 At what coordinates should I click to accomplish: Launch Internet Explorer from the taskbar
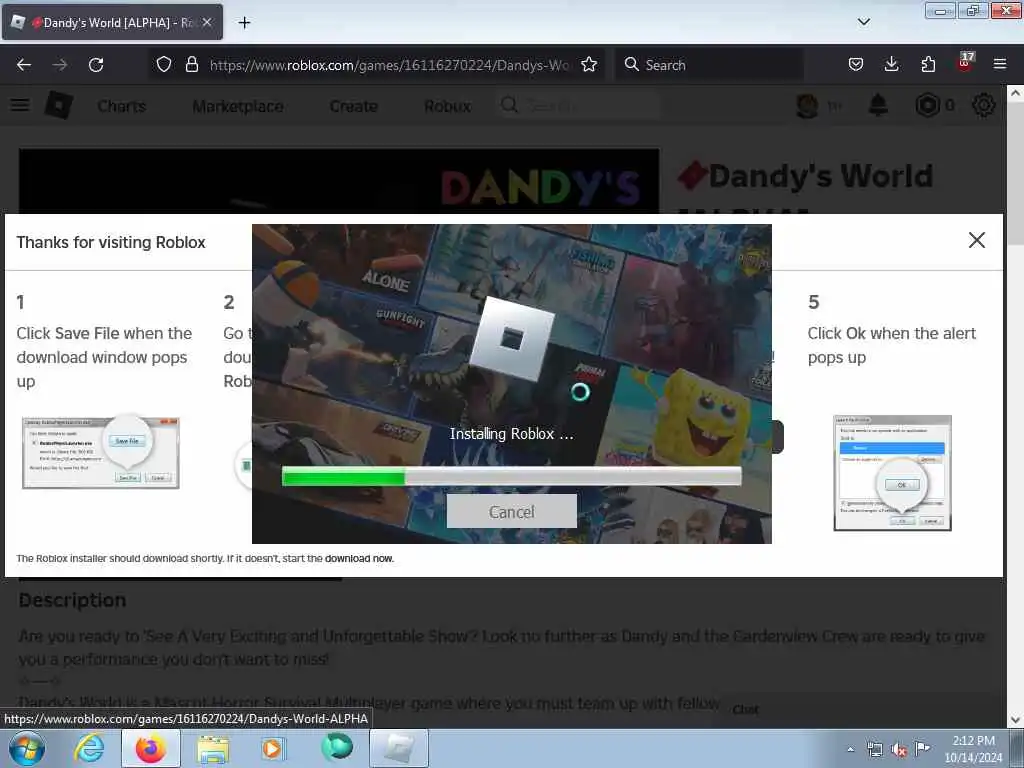click(89, 748)
